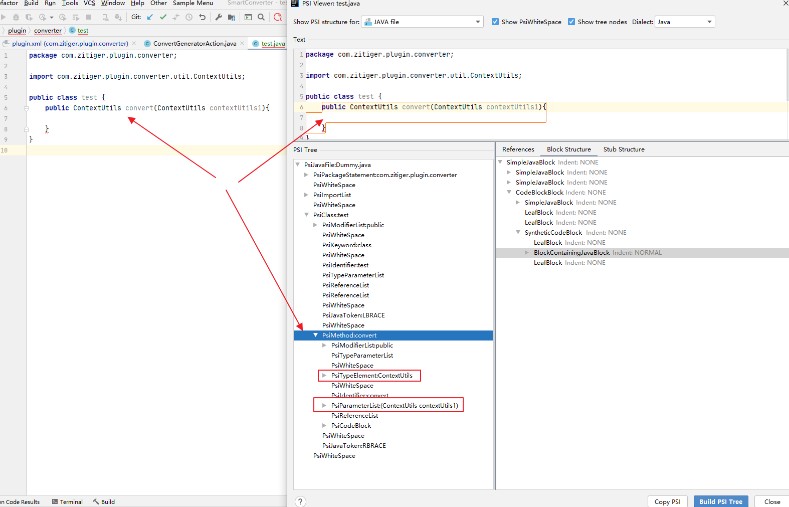Switch to the Block Structure tab

569,149
